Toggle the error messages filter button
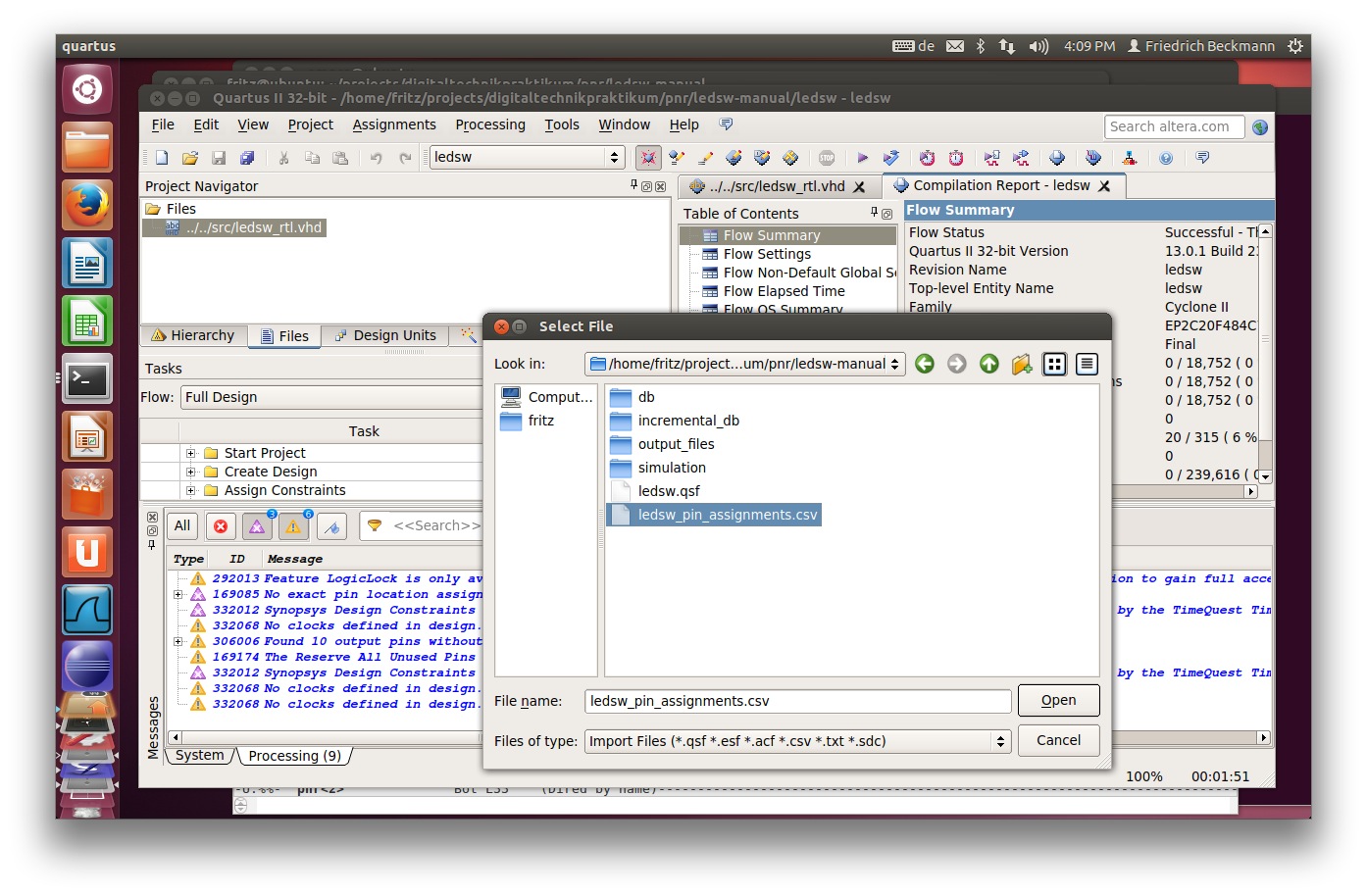The height and width of the screenshot is (896, 1367). point(221,526)
